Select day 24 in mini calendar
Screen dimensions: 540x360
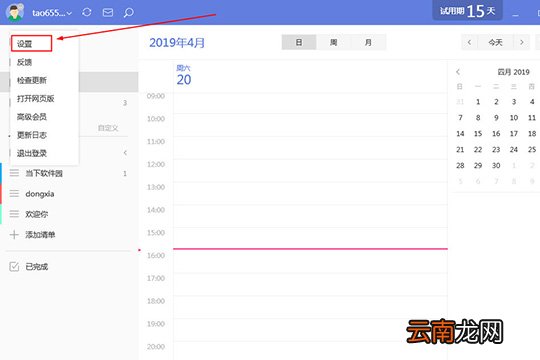pyautogui.click(x=514, y=150)
